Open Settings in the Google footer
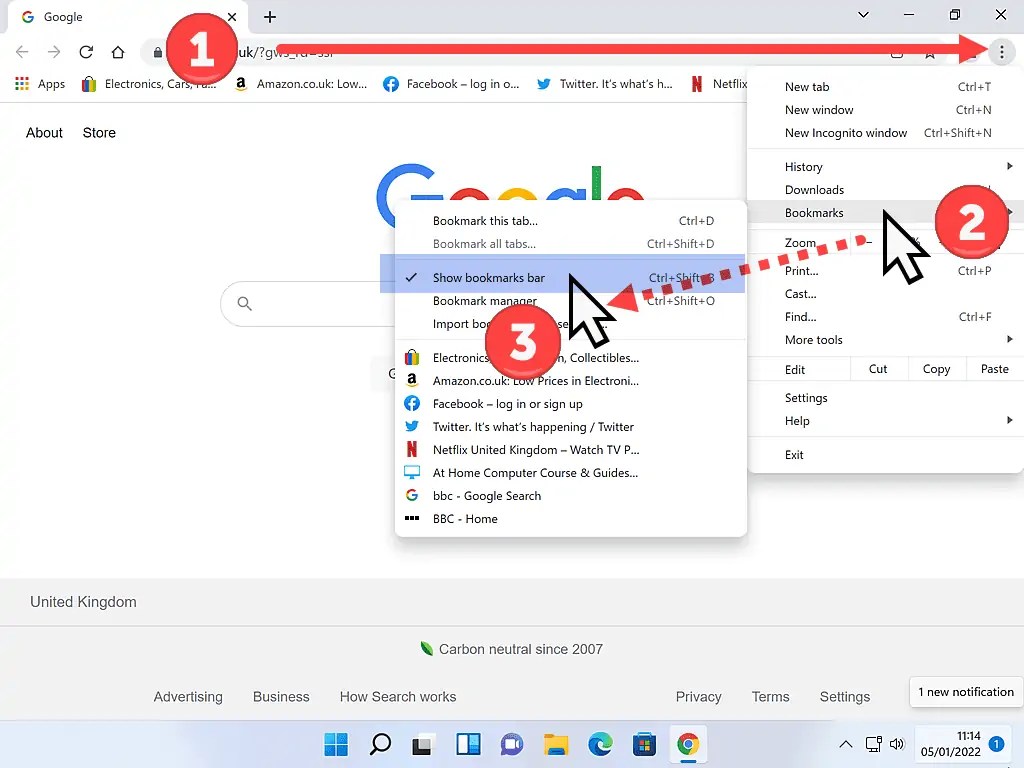Viewport: 1024px width, 768px height. click(844, 697)
